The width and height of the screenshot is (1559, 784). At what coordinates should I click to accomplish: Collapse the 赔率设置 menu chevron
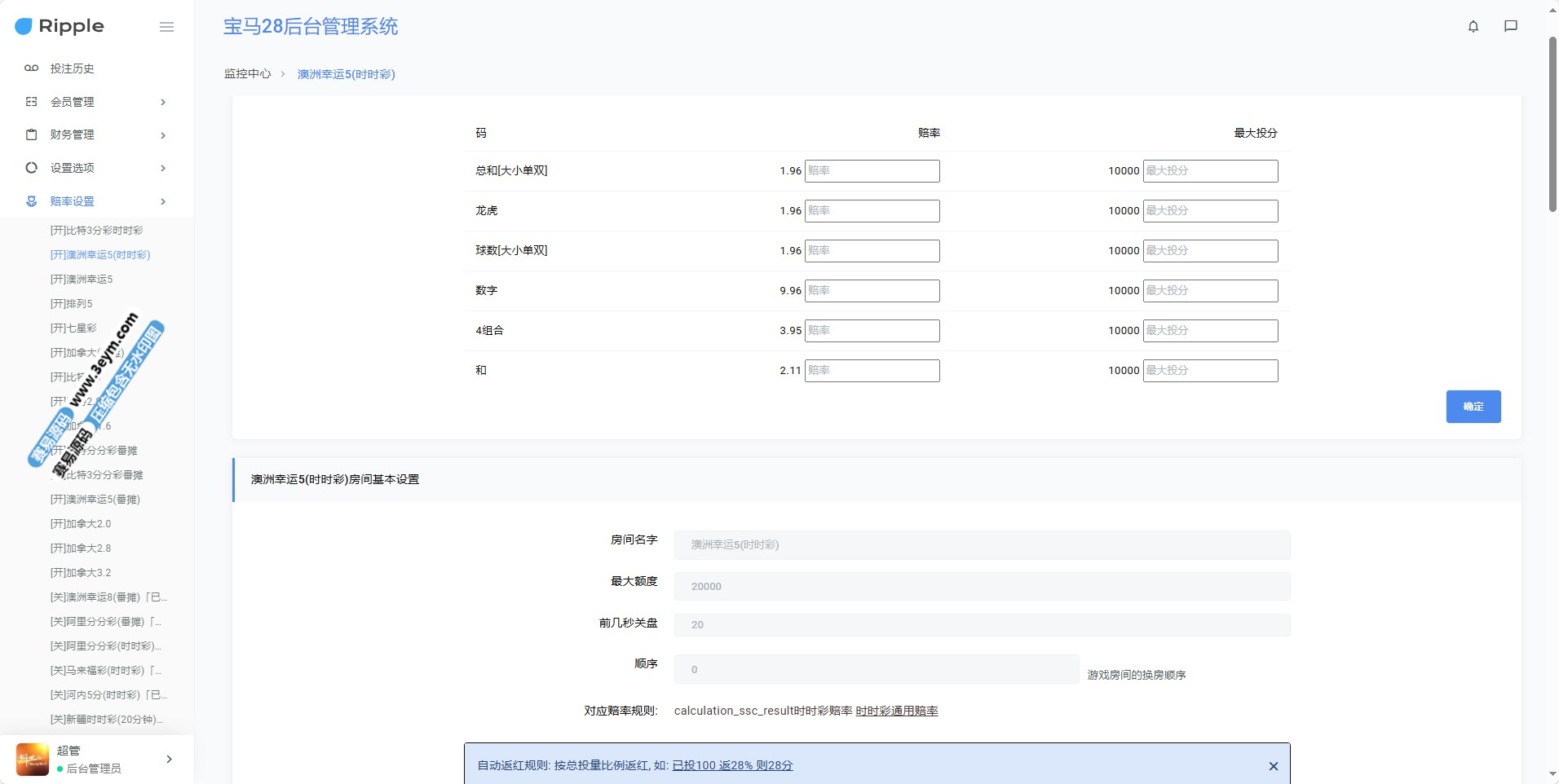[163, 201]
